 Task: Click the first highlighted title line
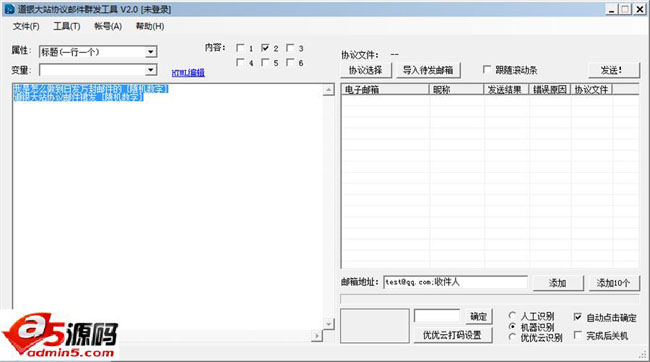(x=91, y=88)
